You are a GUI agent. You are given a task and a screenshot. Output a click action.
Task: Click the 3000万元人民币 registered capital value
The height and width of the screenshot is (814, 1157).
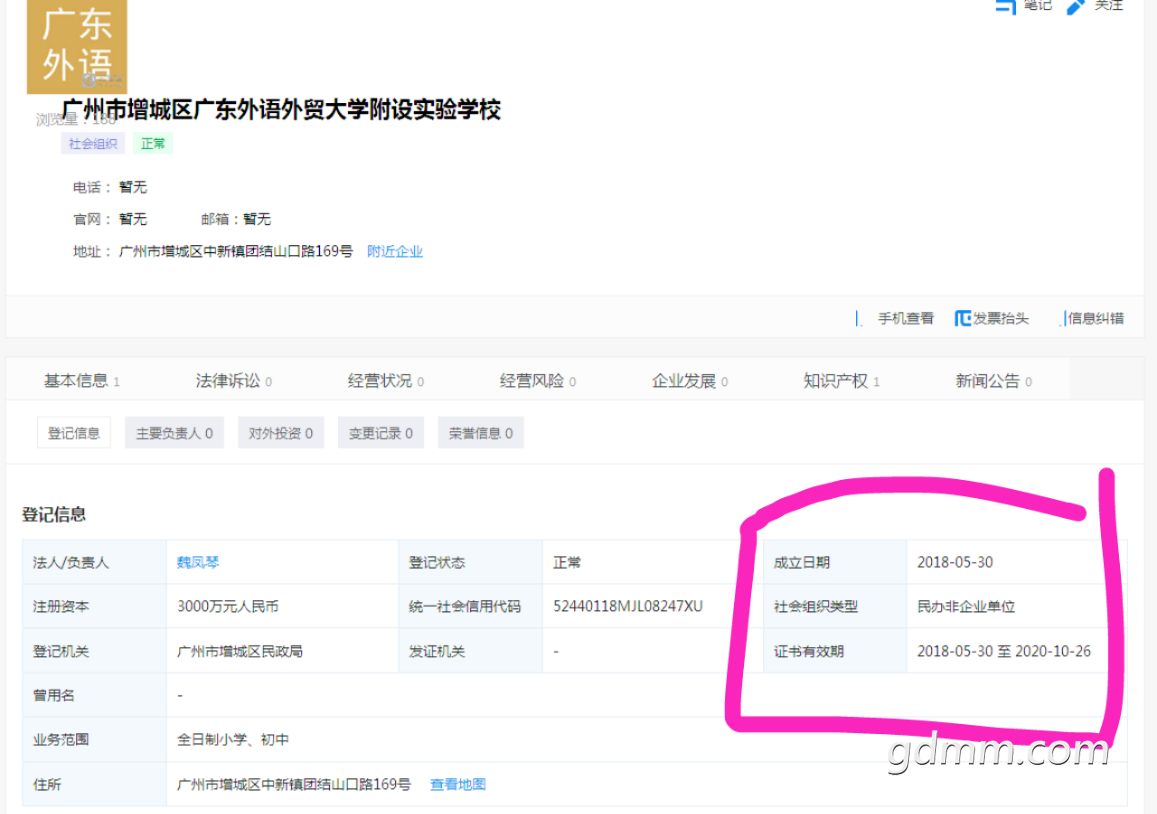click(228, 607)
